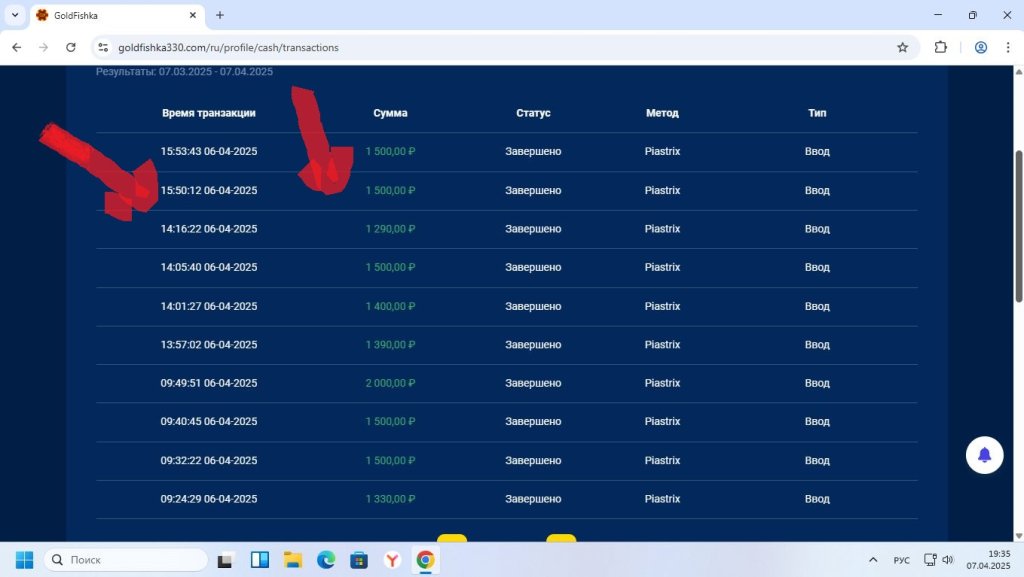Viewport: 1024px width, 577px height.
Task: Reload the page with the refresh icon
Action: coord(71,47)
